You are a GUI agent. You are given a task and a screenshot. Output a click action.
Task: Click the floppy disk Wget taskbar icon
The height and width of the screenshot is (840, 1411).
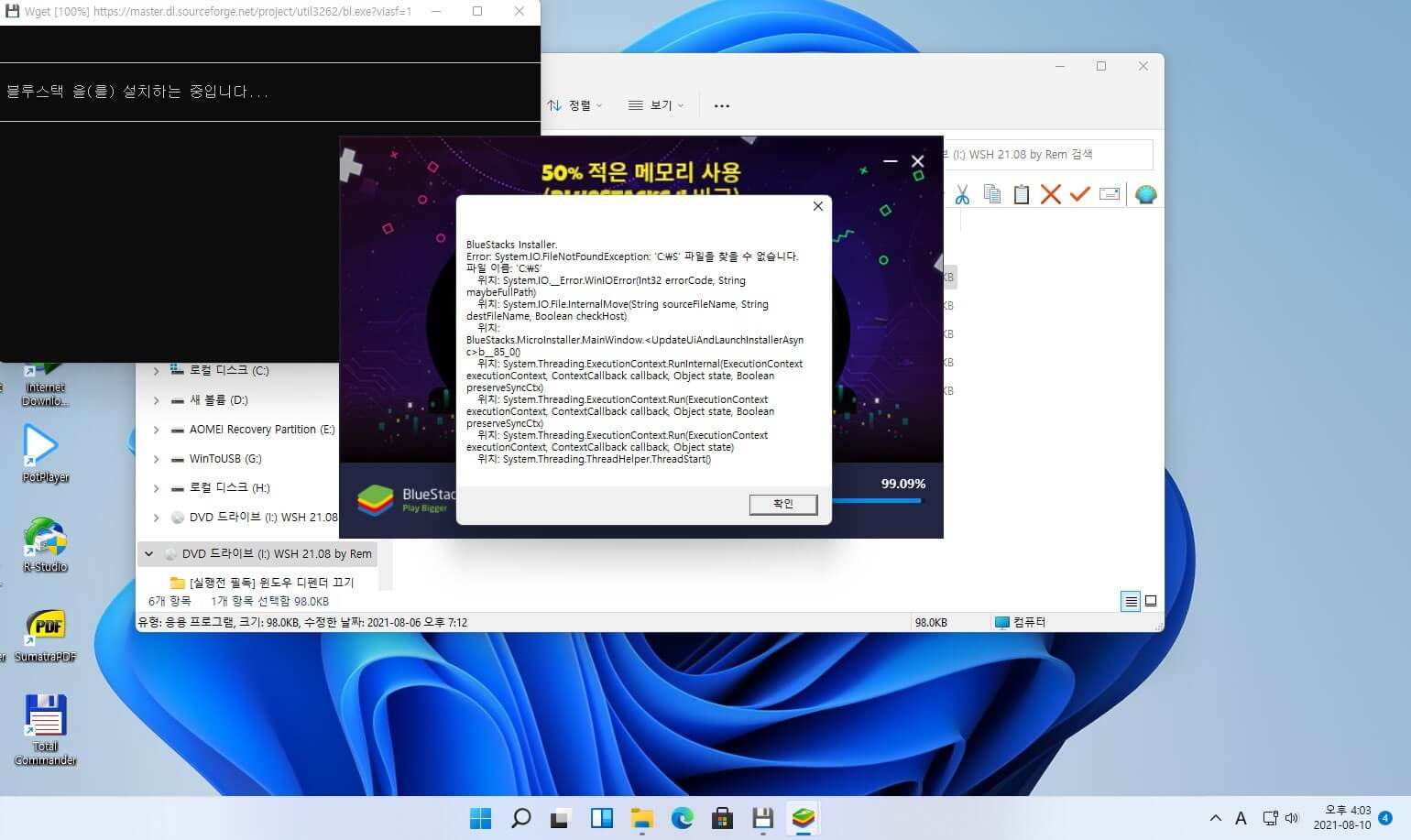click(762, 818)
